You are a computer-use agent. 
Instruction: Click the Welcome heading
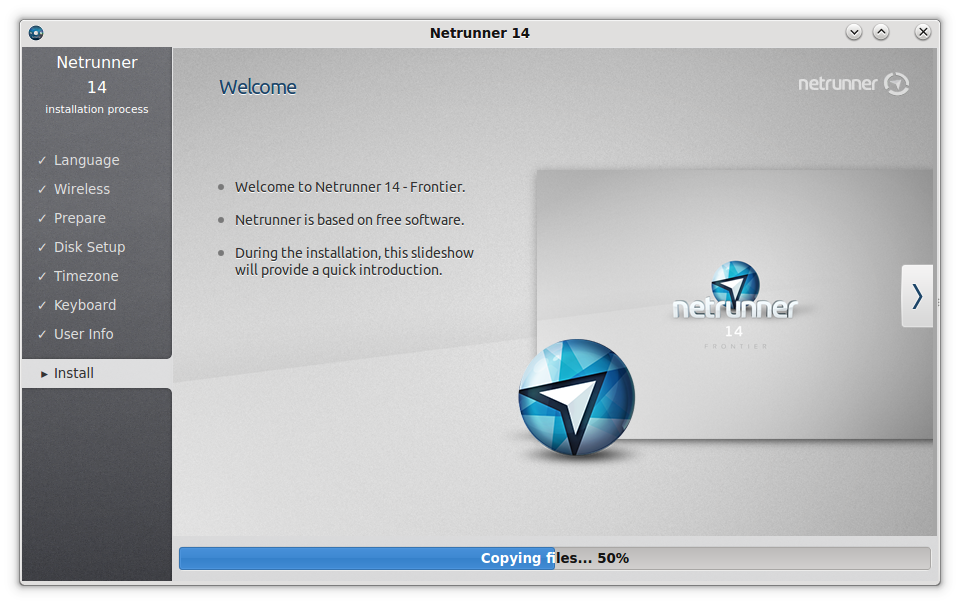(258, 88)
